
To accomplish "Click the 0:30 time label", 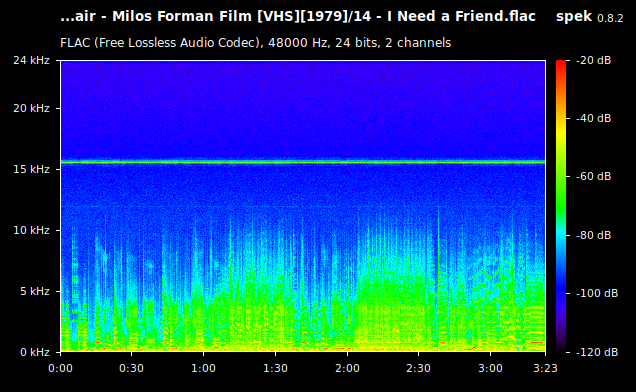I will tap(131, 368).
